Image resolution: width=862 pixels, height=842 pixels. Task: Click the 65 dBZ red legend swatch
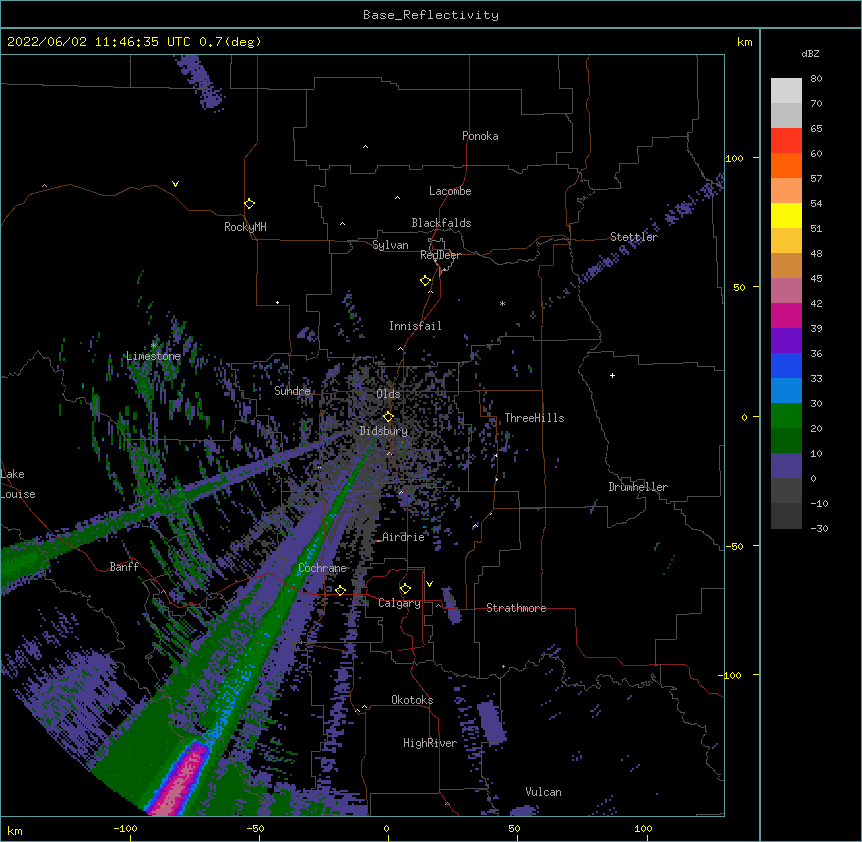[786, 140]
